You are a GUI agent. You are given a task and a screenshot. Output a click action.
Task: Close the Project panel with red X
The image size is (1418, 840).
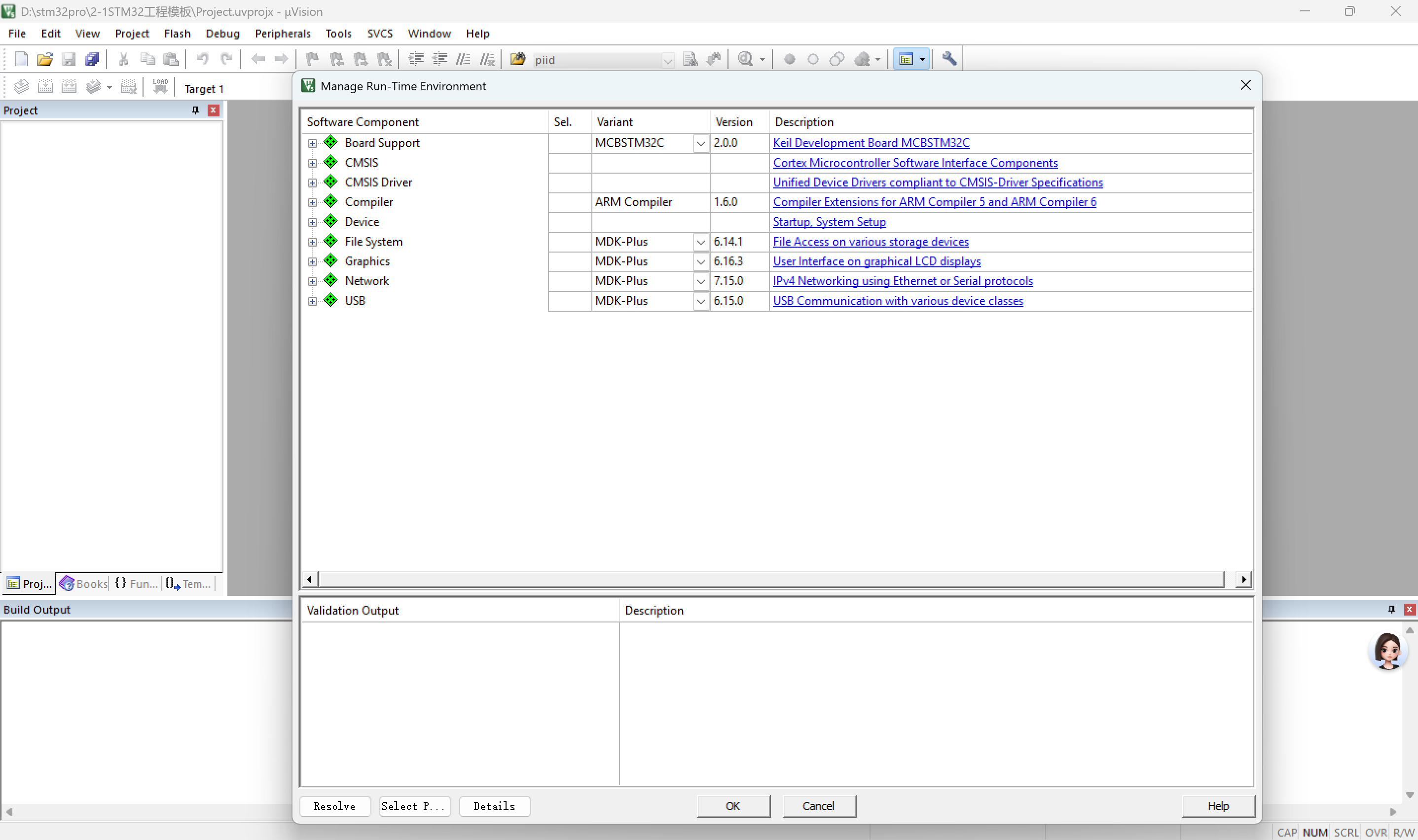[214, 110]
